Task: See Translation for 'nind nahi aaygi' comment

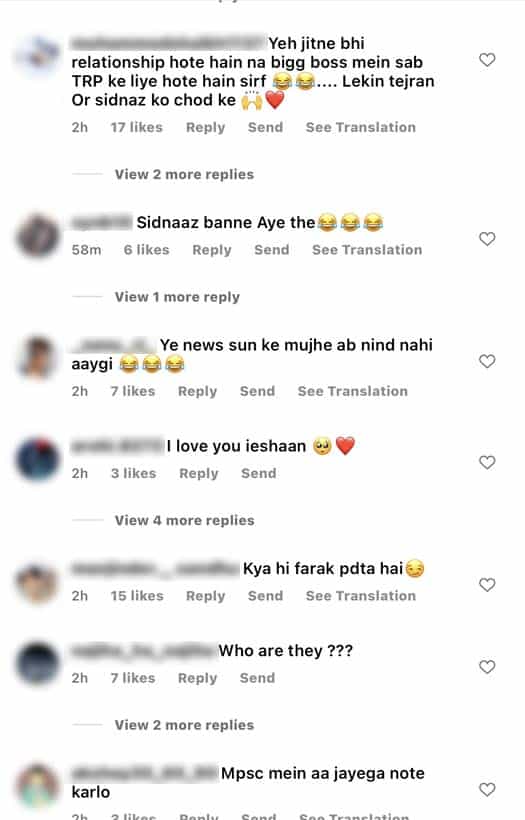Action: pyautogui.click(x=352, y=391)
